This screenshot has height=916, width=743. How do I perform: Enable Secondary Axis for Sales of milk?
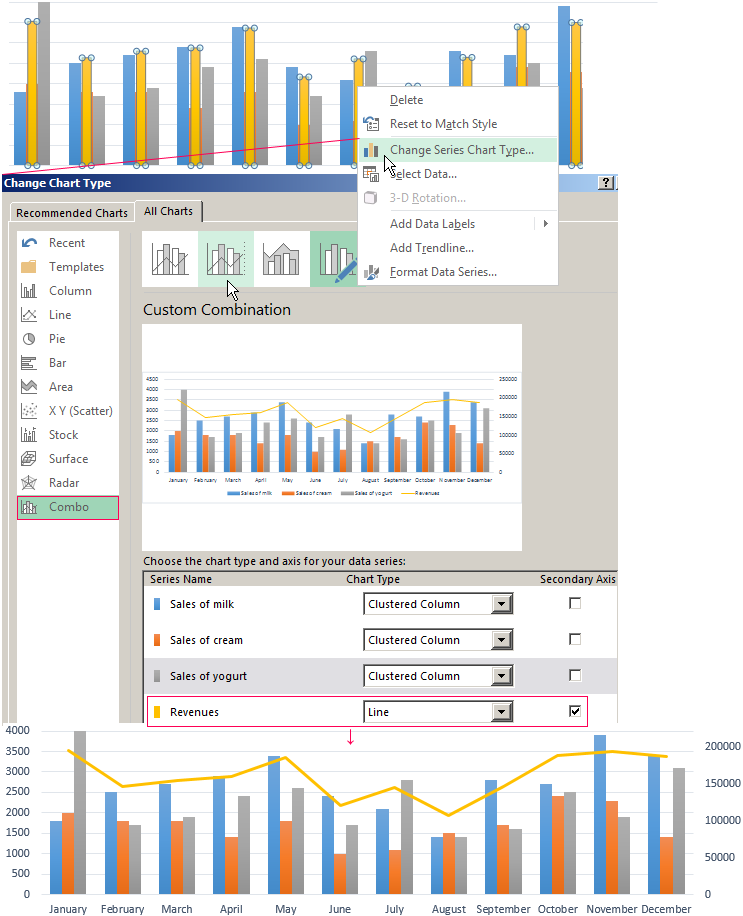click(x=575, y=603)
